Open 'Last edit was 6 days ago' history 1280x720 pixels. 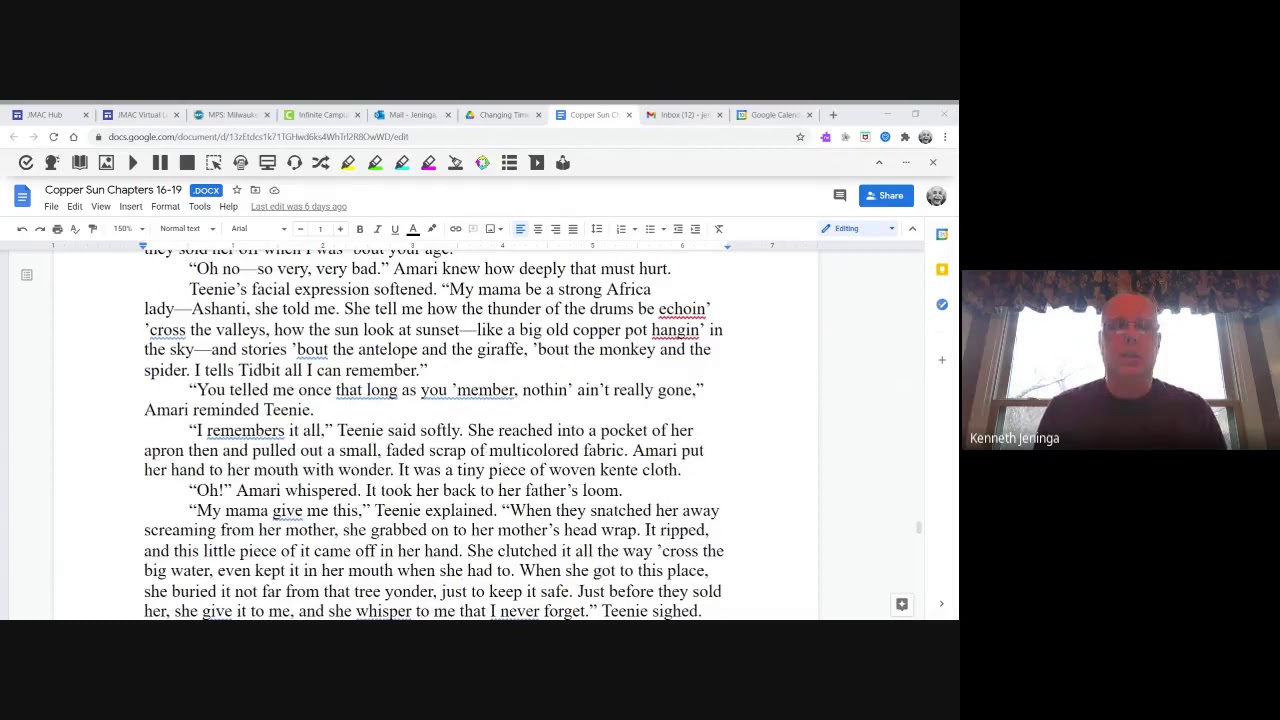(299, 207)
